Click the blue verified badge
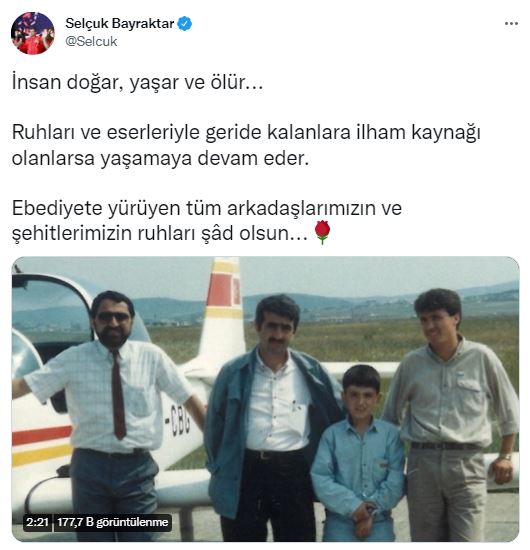530x550 pixels. [185, 24]
